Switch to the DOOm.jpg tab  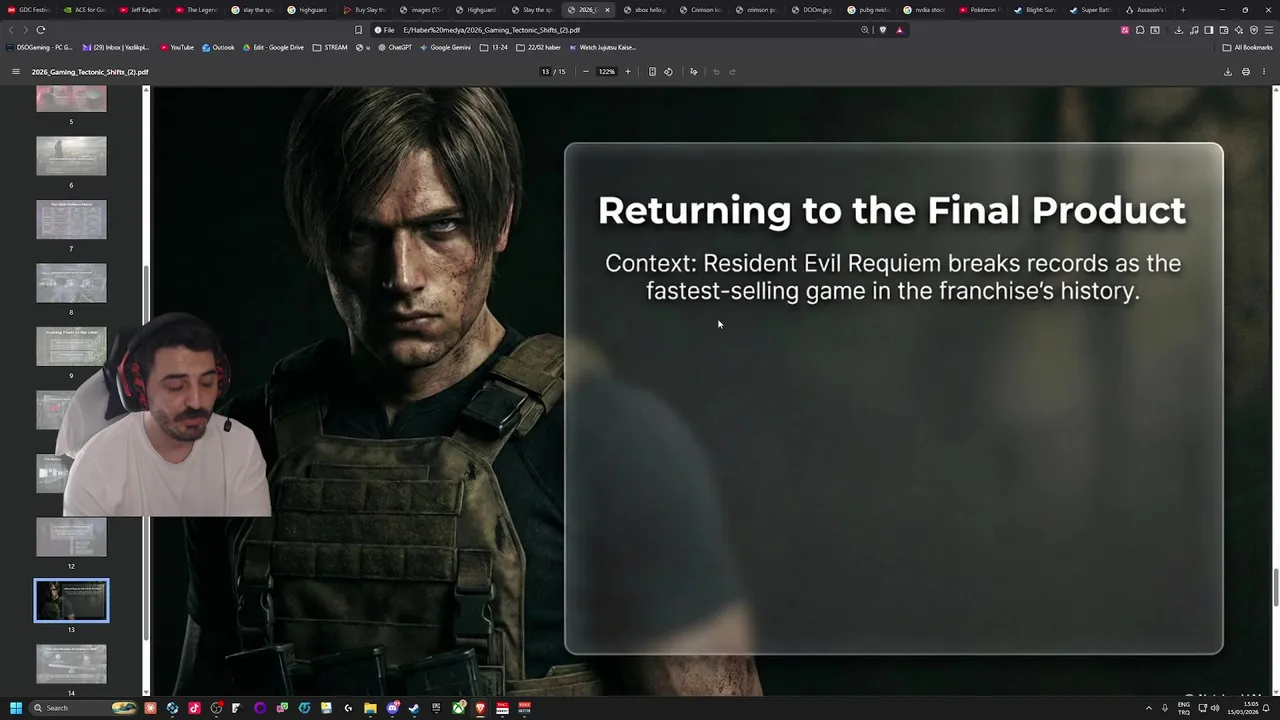pyautogui.click(x=812, y=10)
